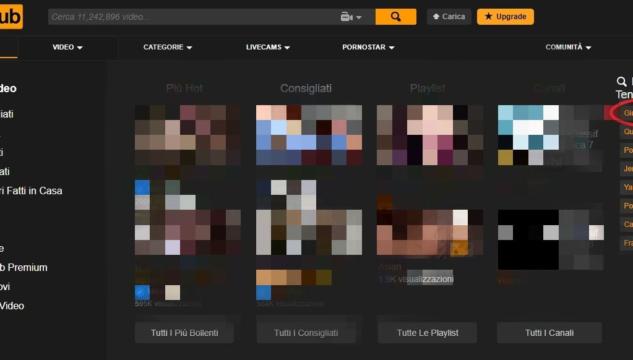Expand the CATEGORIE navigation menu
Viewport: 633px width, 360px height.
tap(168, 47)
